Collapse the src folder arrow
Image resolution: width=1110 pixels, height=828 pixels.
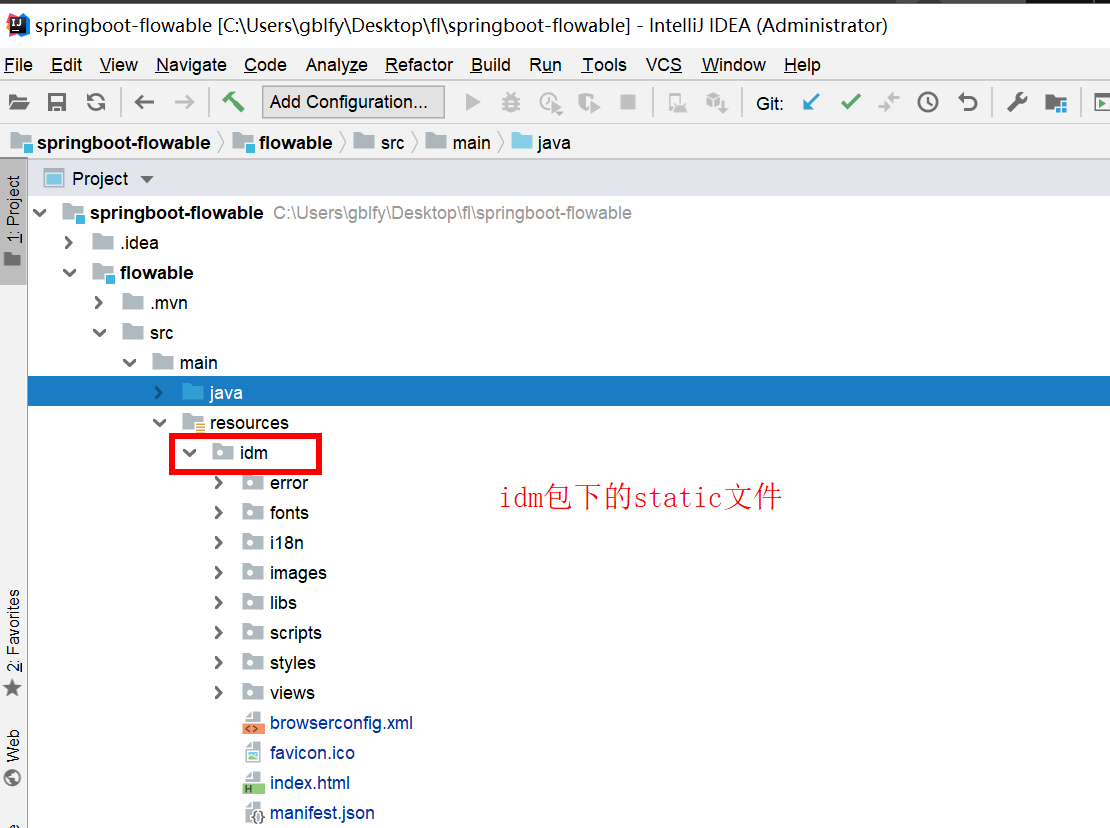100,333
